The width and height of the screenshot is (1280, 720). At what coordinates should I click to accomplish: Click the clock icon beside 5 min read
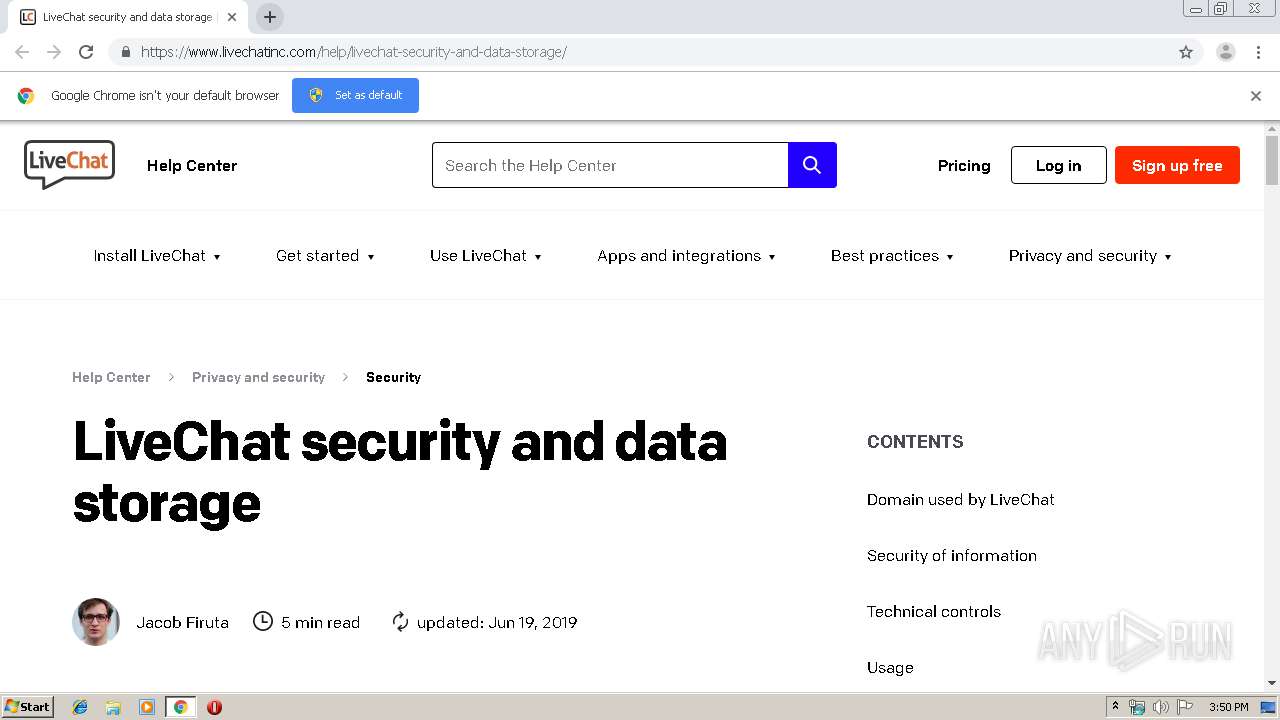point(263,622)
